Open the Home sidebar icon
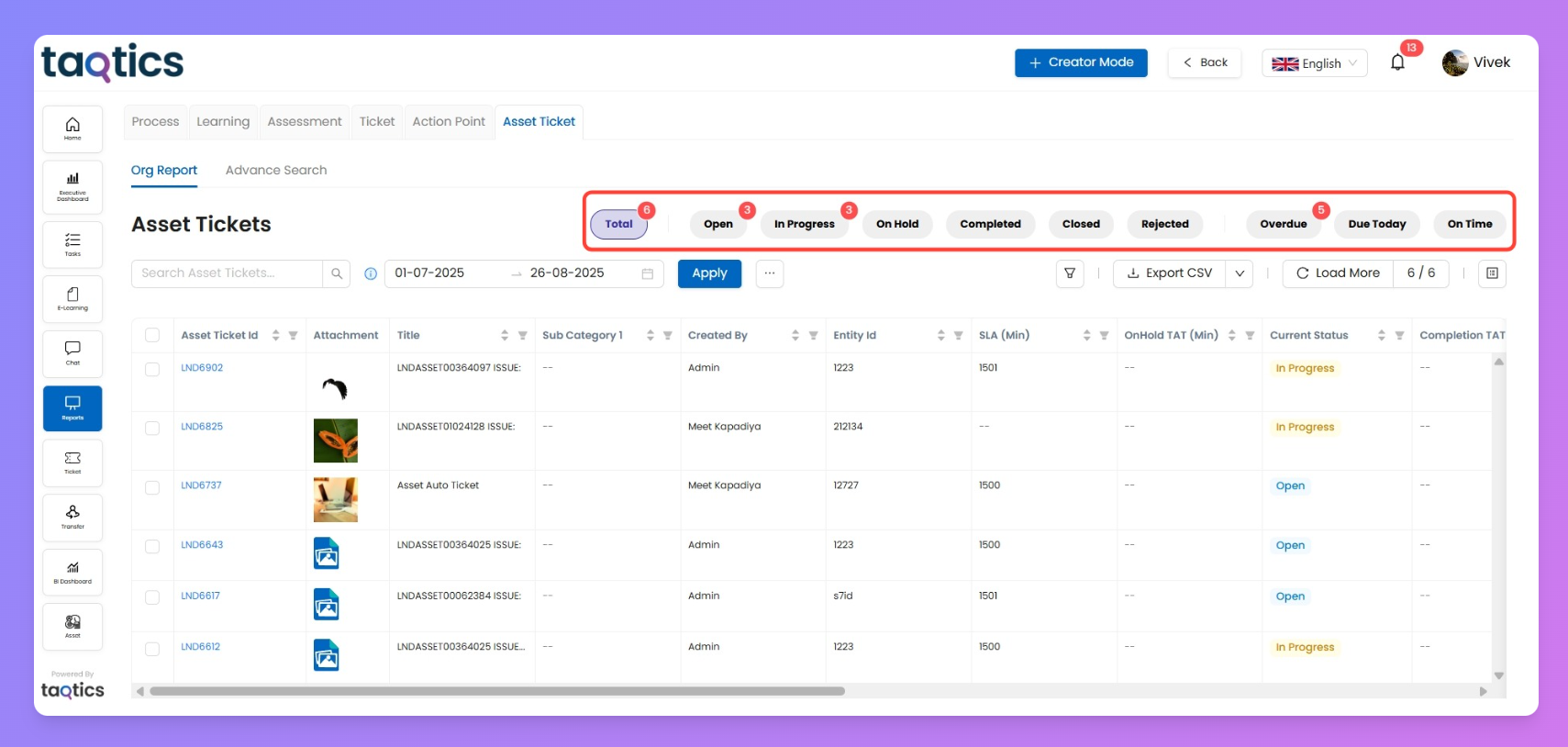1568x747 pixels. tap(72, 128)
